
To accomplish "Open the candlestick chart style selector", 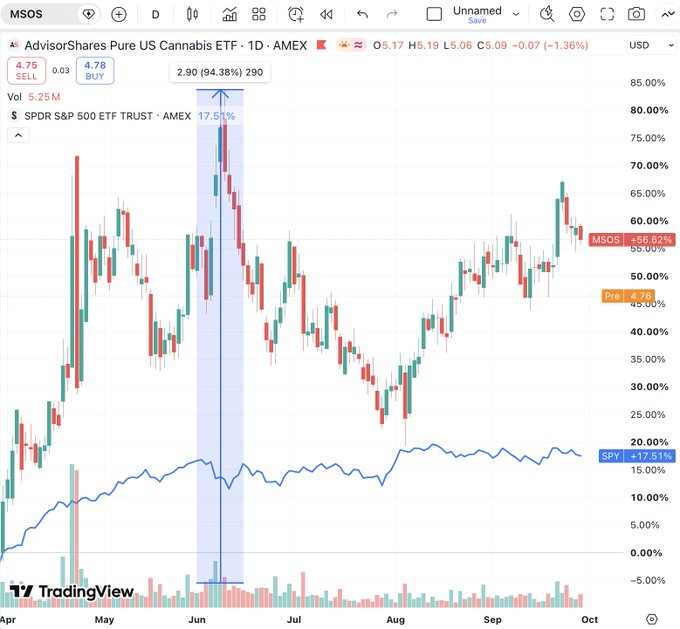I will click(x=192, y=14).
